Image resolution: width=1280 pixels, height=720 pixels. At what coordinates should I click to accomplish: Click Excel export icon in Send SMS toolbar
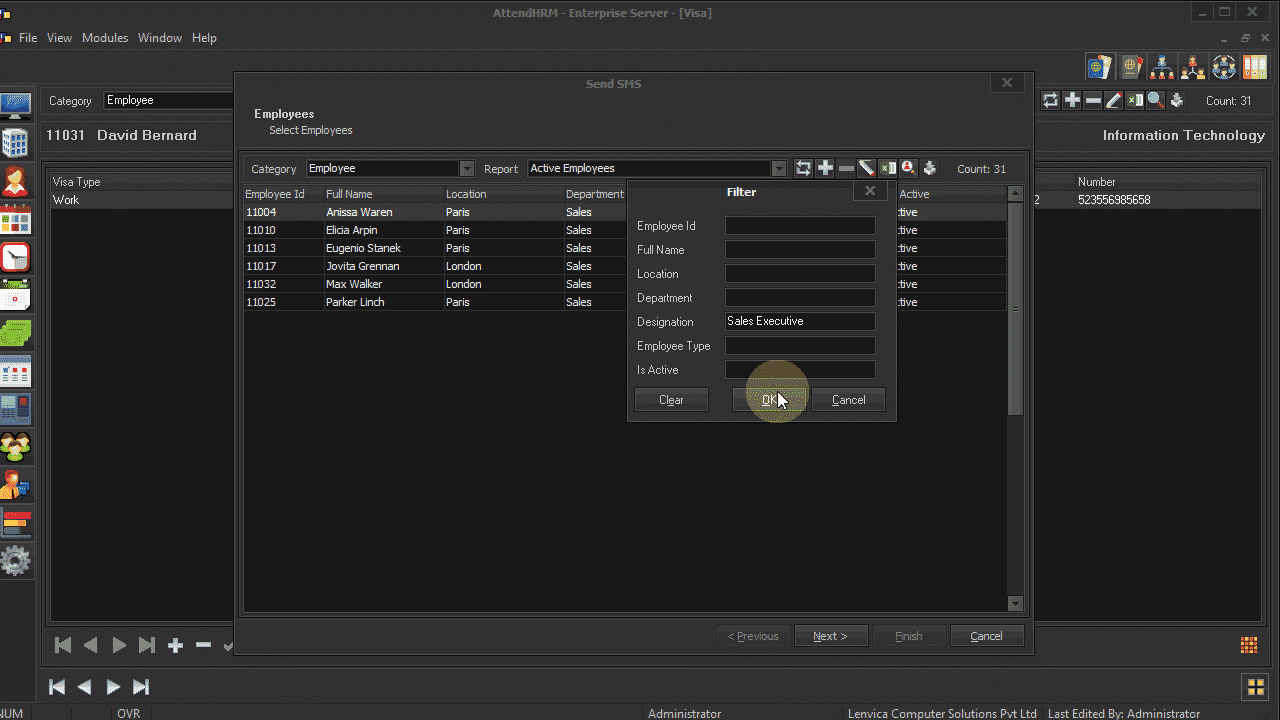(888, 168)
